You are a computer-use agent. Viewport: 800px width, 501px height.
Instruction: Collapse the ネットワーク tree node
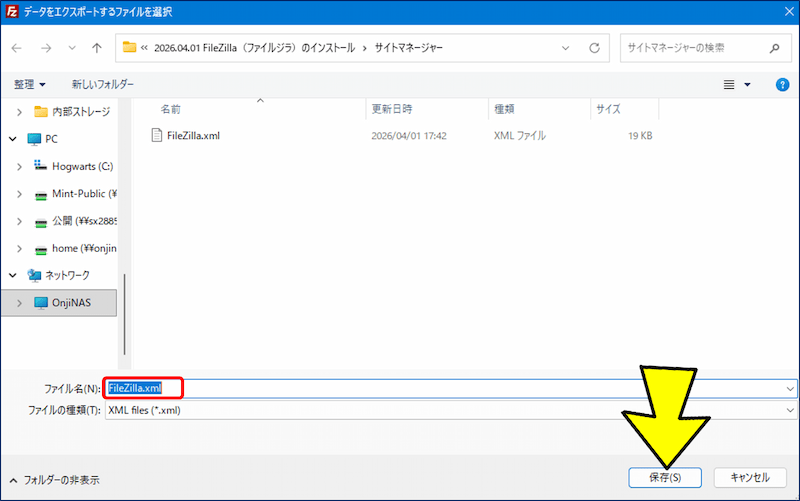point(13,275)
